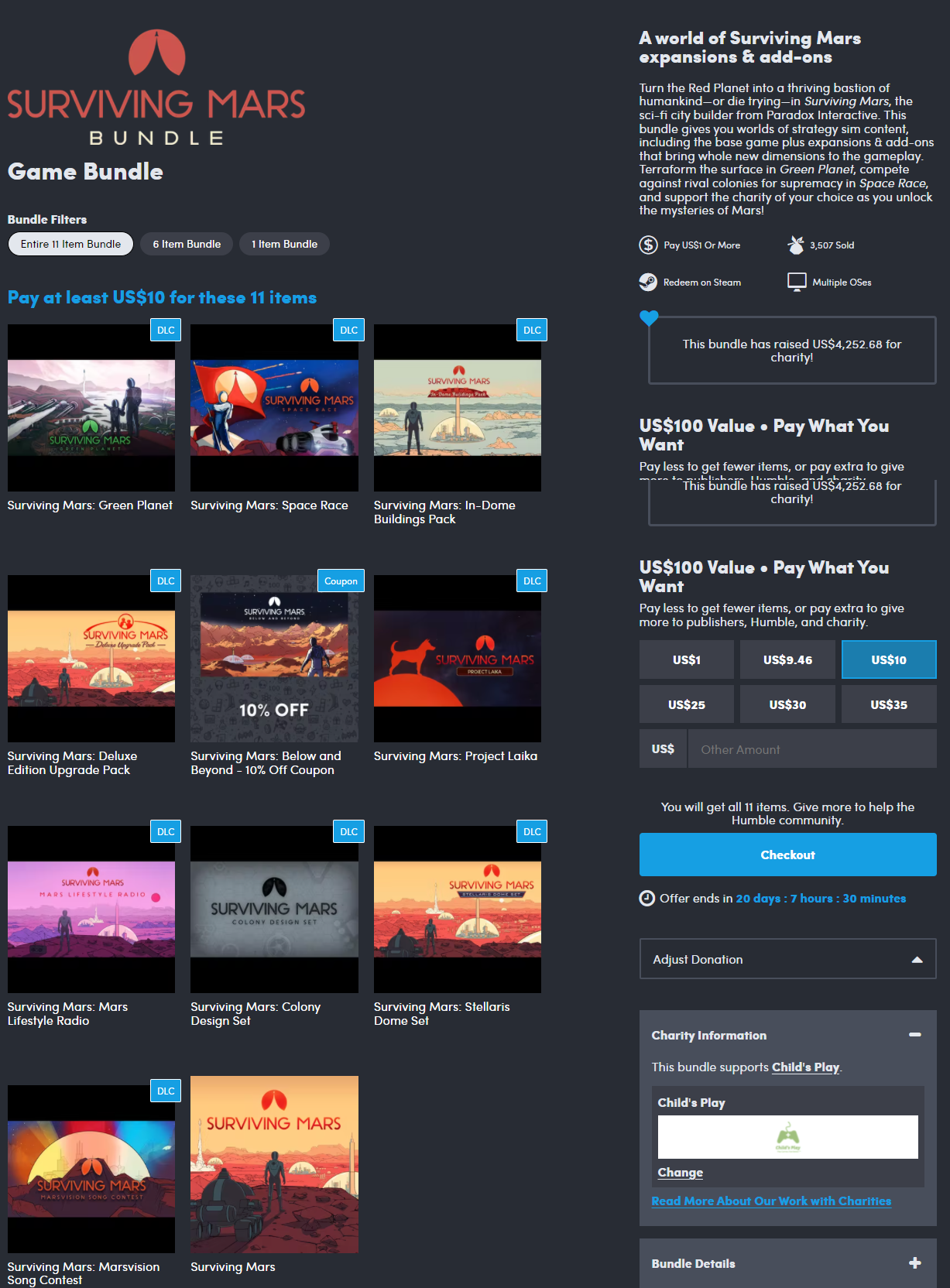Click the monitor Multiple OSes icon
Image resolution: width=950 pixels, height=1288 pixels.
pyautogui.click(x=797, y=282)
